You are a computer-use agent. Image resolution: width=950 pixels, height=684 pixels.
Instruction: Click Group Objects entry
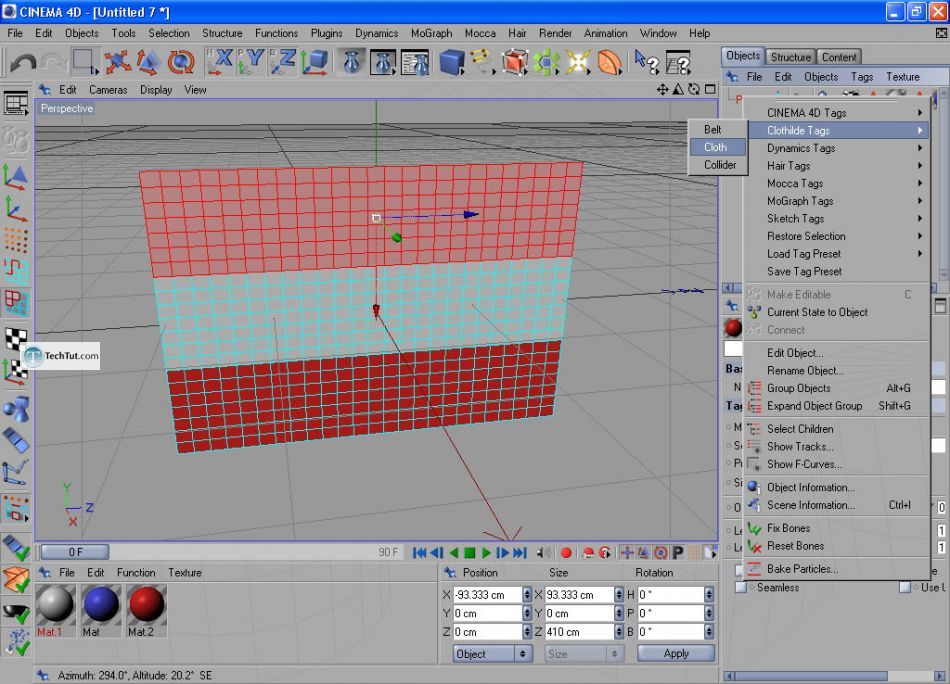[x=837, y=388]
